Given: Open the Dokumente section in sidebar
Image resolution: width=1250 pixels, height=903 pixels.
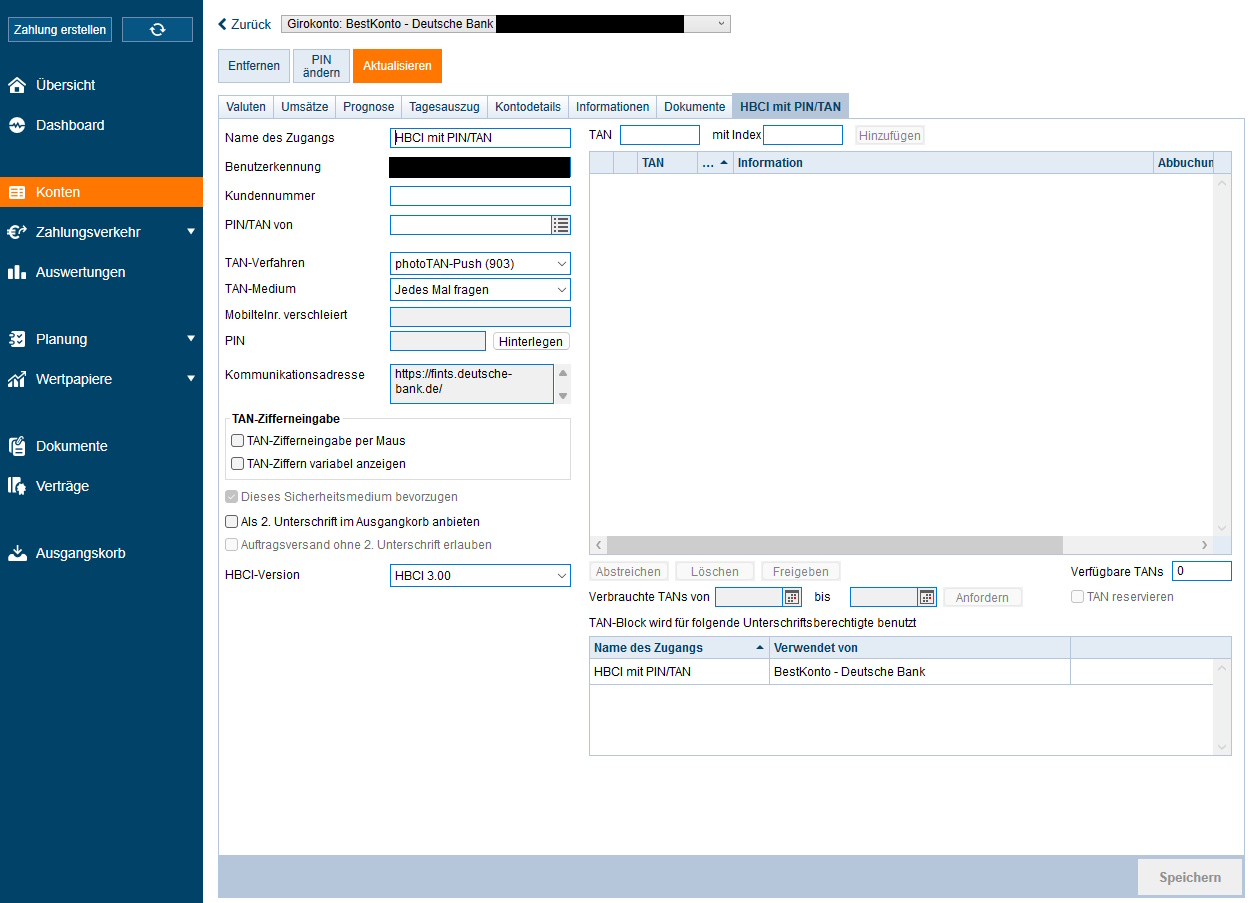Looking at the screenshot, I should coord(71,446).
